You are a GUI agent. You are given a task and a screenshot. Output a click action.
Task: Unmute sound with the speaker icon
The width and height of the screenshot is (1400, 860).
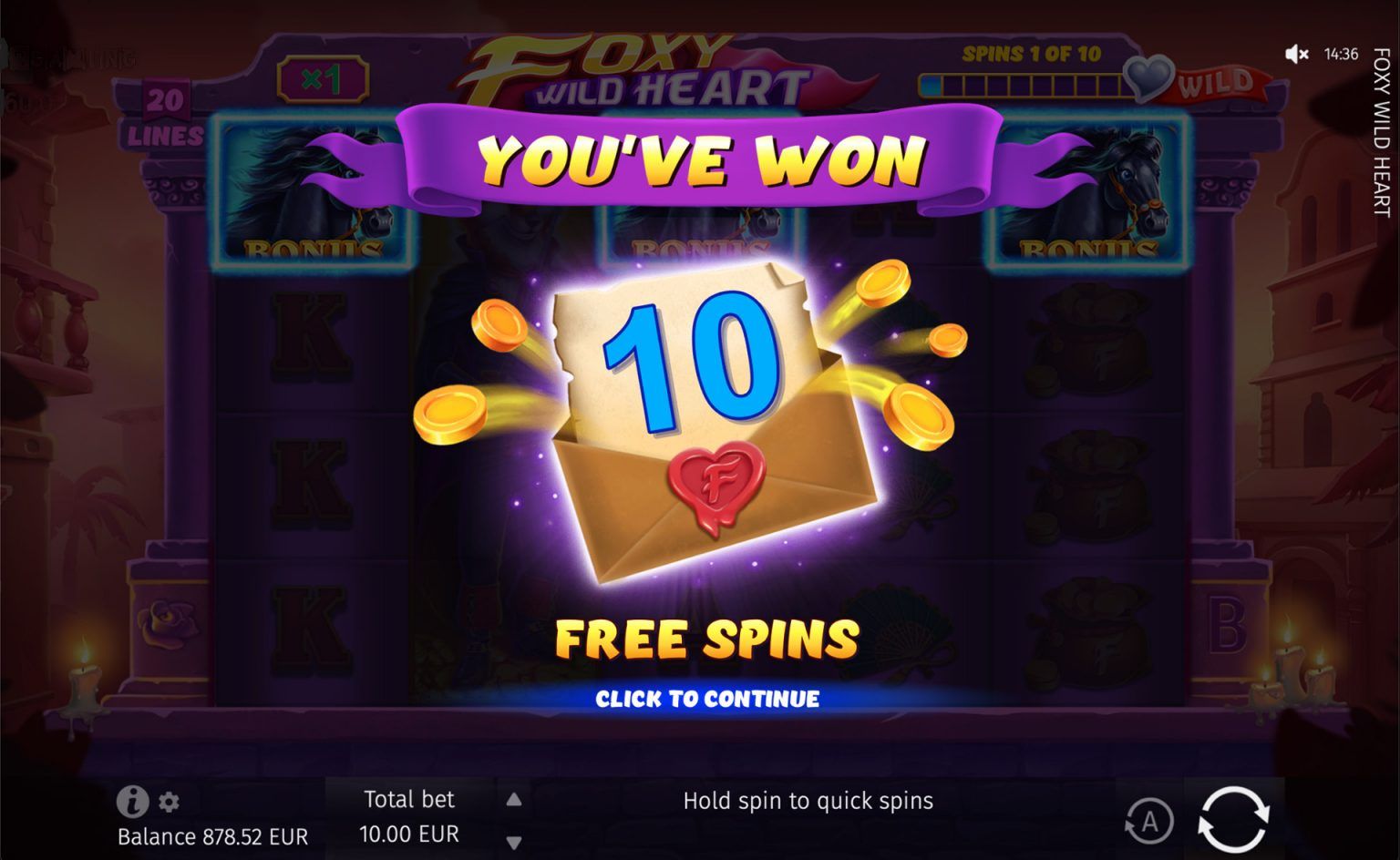point(1296,55)
